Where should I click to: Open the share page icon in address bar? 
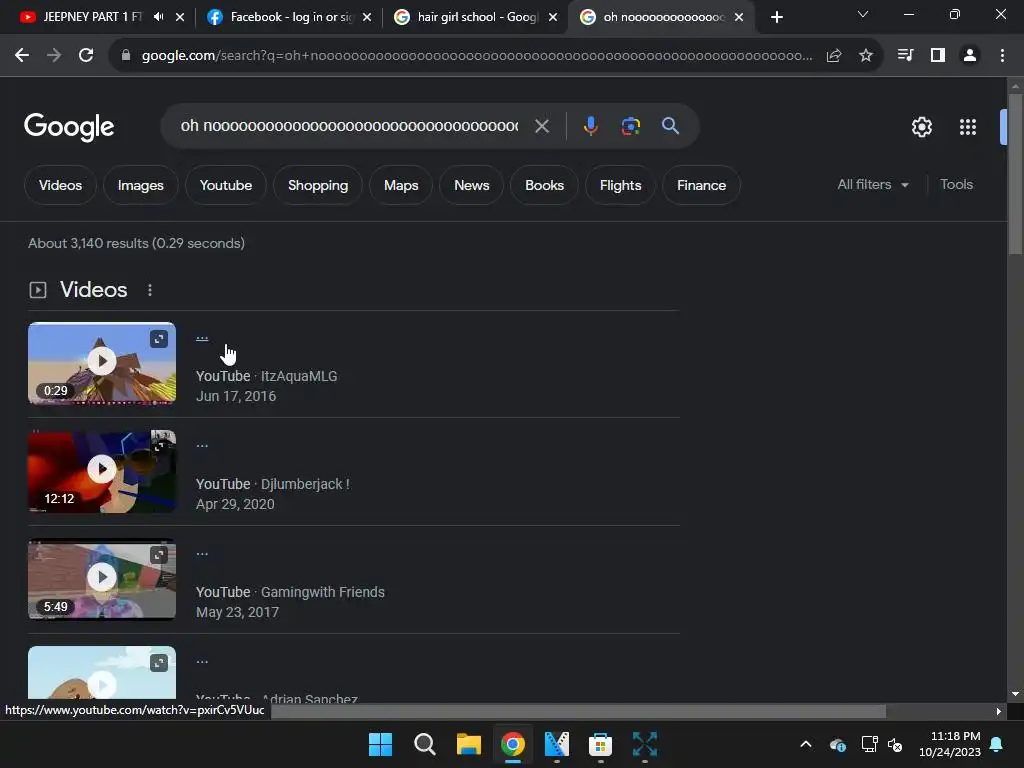point(833,56)
